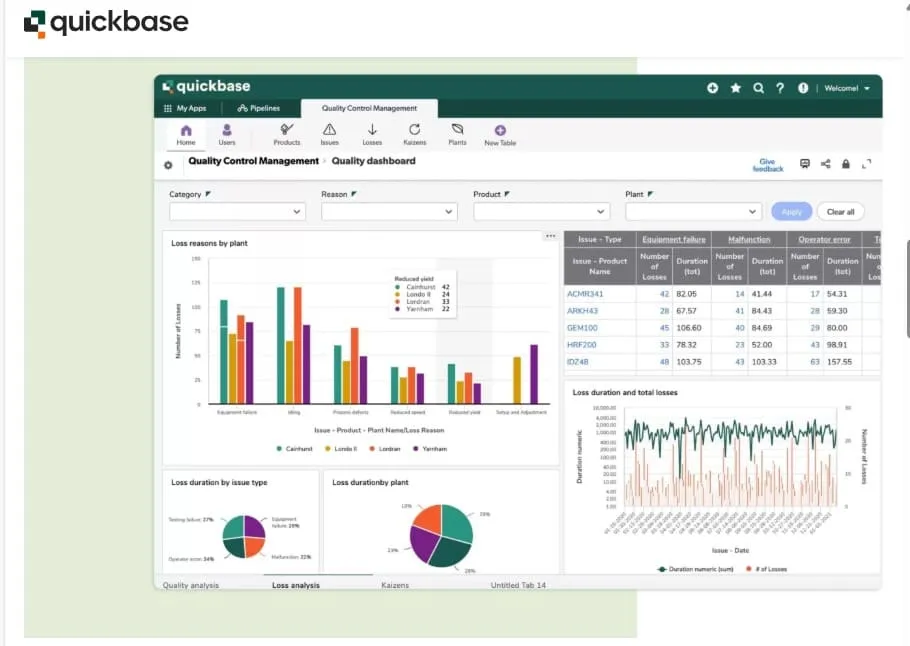This screenshot has width=910, height=646.
Task: Switch to Untitled Tab 14
Action: [x=518, y=584]
